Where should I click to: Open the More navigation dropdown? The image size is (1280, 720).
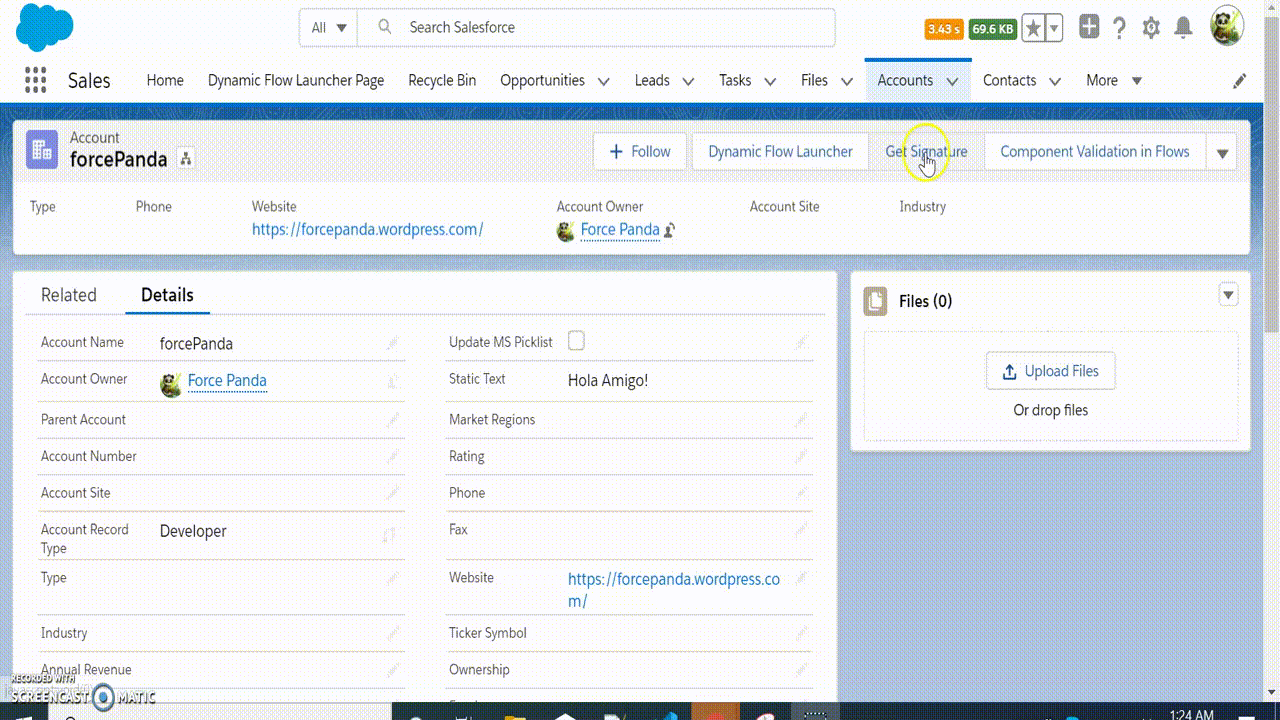[1114, 81]
